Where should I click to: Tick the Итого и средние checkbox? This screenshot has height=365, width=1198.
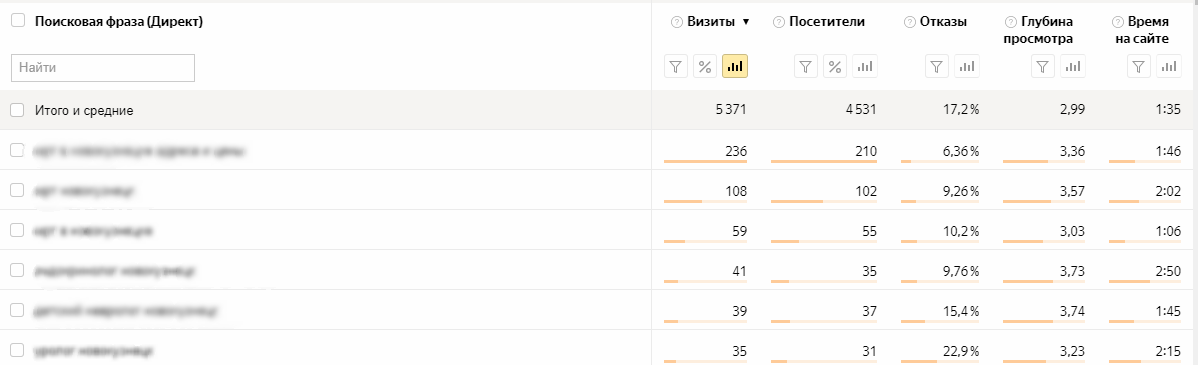coord(17,111)
